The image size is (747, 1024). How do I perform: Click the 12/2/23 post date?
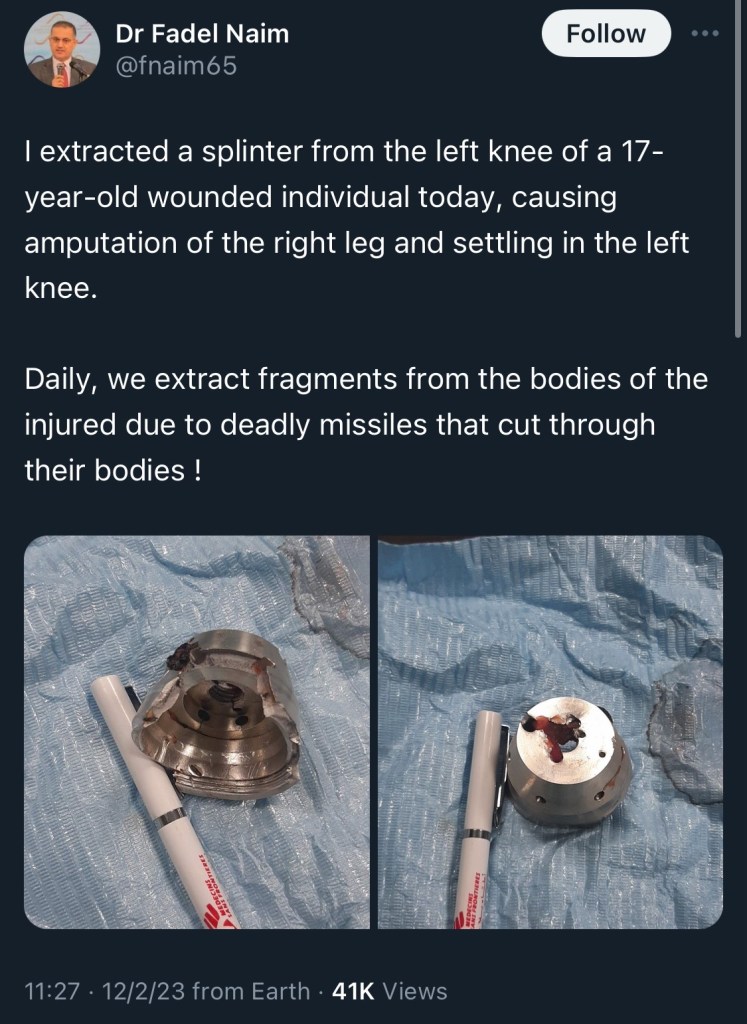[x=143, y=991]
